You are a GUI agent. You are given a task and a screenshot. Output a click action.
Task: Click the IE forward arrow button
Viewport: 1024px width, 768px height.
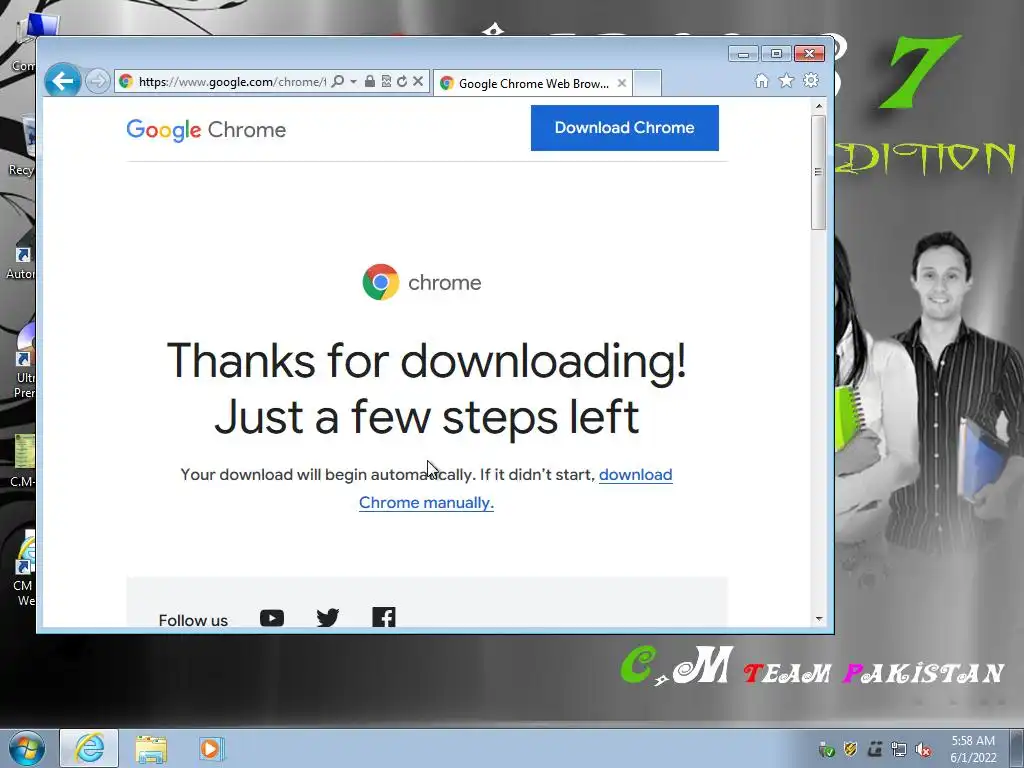(x=97, y=82)
